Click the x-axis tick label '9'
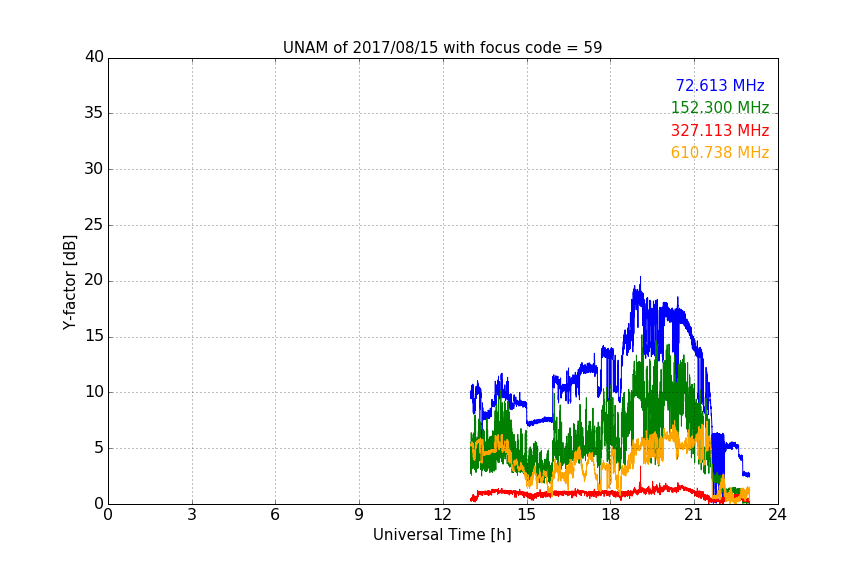The width and height of the screenshot is (864, 576). (x=359, y=515)
